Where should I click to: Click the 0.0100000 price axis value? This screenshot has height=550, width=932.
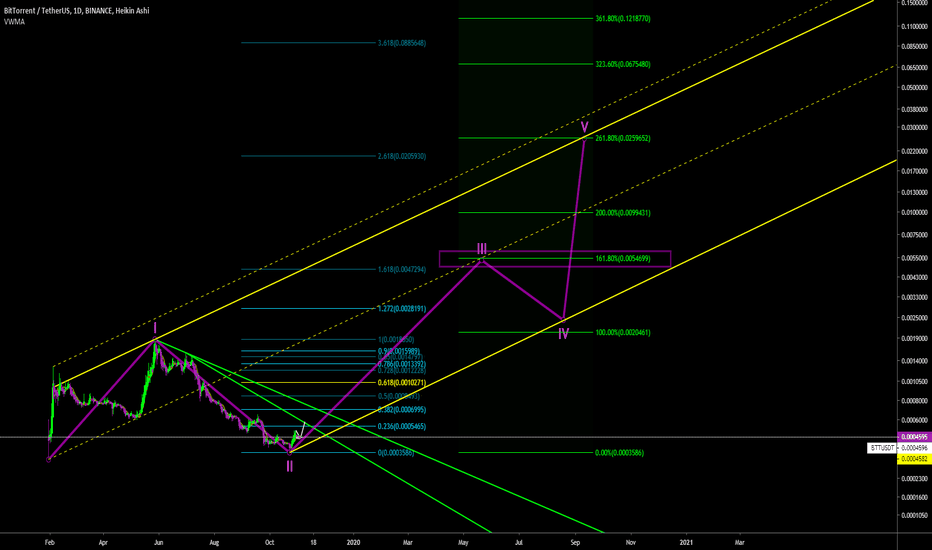click(914, 212)
